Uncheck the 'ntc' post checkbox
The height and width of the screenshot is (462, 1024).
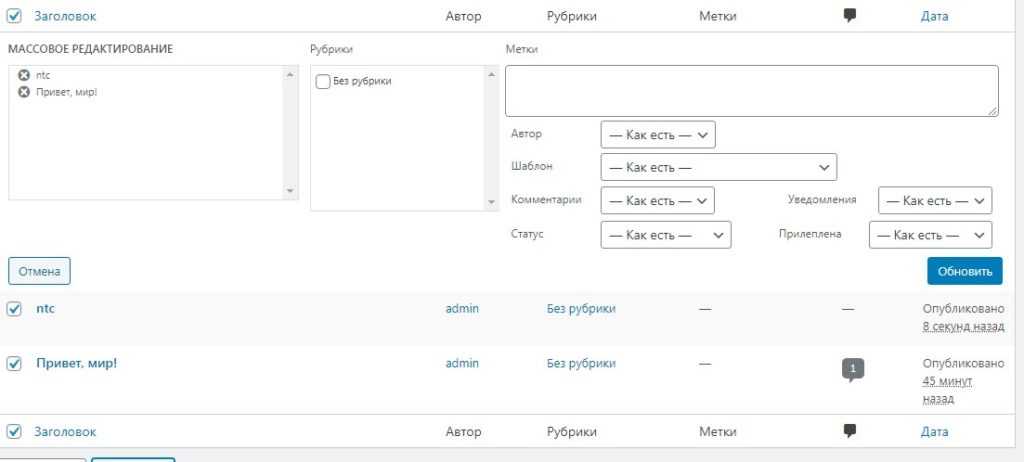click(15, 309)
